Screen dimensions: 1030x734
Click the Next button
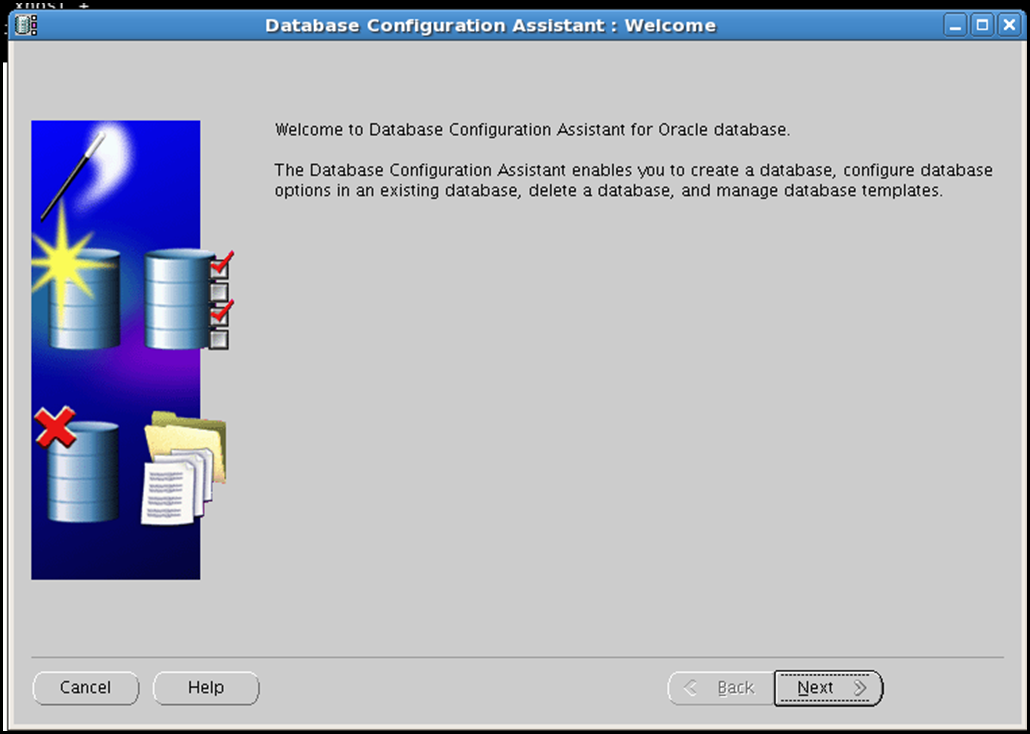(x=828, y=688)
